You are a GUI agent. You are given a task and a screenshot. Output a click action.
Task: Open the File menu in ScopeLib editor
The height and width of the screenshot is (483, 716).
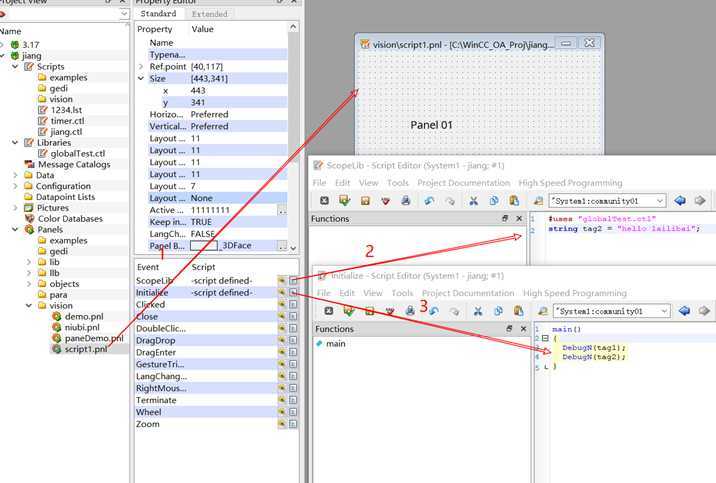(x=319, y=183)
